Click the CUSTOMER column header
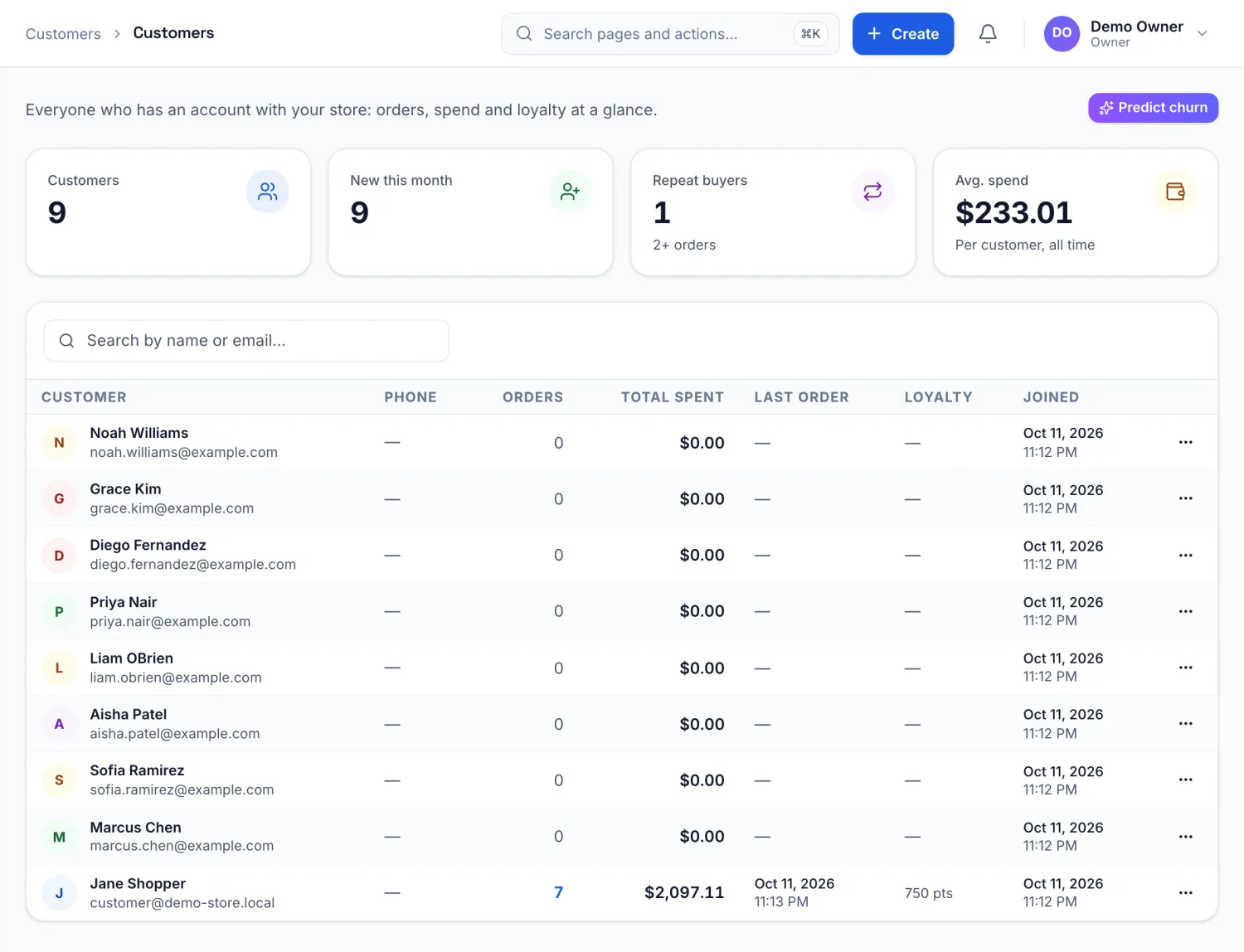Screen dimensions: 1244x952 (84, 397)
